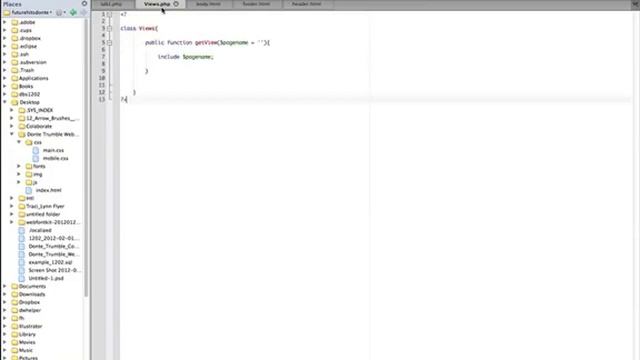Viewport: 640px width, 360px height.
Task: Open the Views.php editor tab
Action: click(x=157, y=4)
